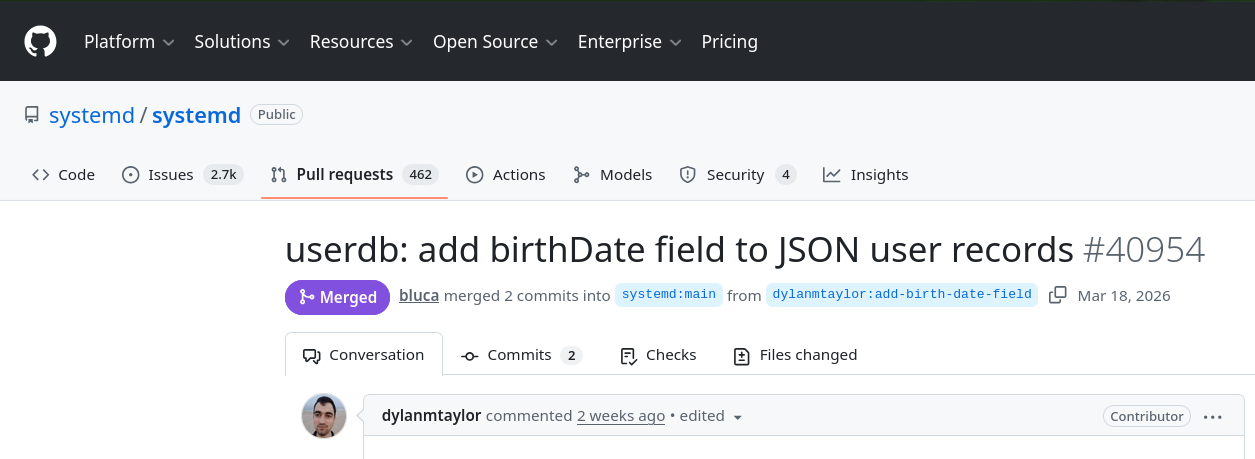This screenshot has height=459, width=1255.
Task: Open the '2 weeks ago' timestamp link
Action: pos(621,416)
